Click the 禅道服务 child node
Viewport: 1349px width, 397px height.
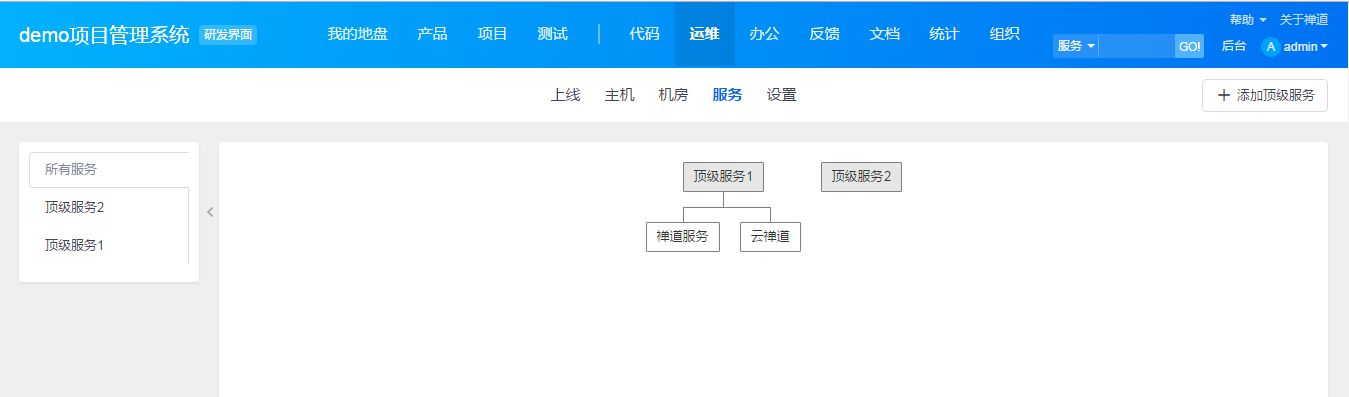click(682, 236)
